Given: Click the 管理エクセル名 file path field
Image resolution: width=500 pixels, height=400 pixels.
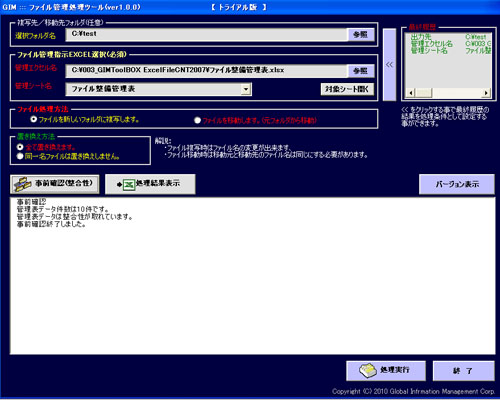Looking at the screenshot, I should tap(206, 71).
